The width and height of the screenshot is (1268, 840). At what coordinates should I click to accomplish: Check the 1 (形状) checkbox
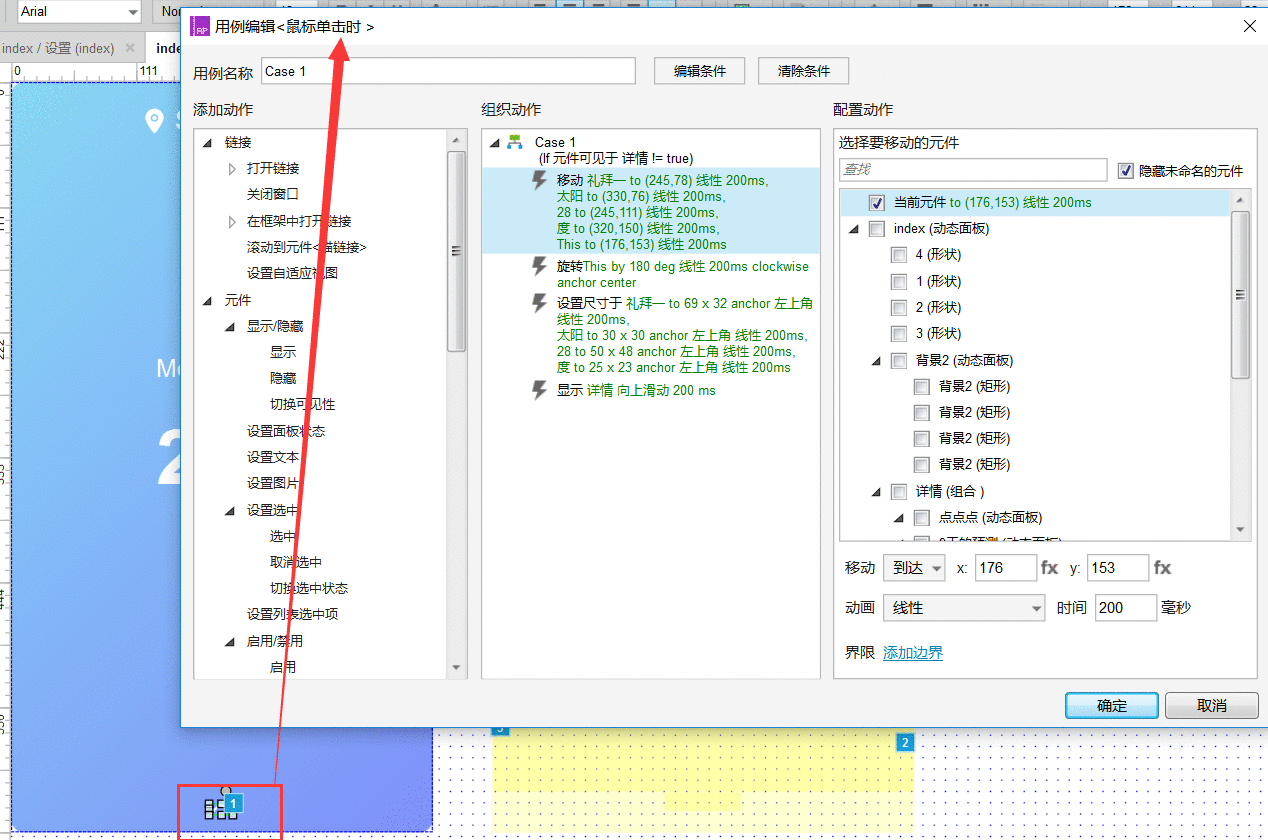point(899,281)
